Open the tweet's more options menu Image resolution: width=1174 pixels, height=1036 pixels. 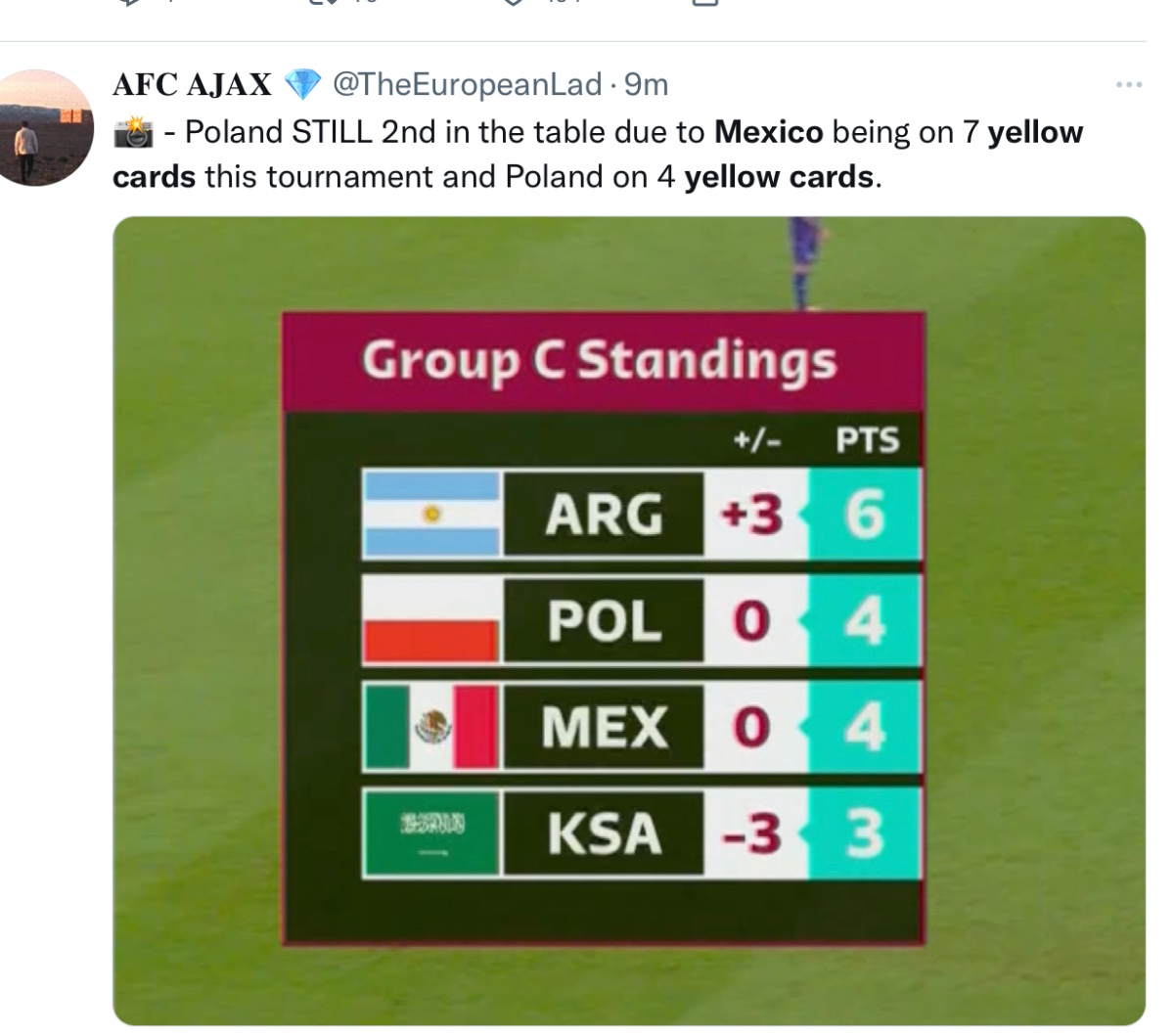1128,86
